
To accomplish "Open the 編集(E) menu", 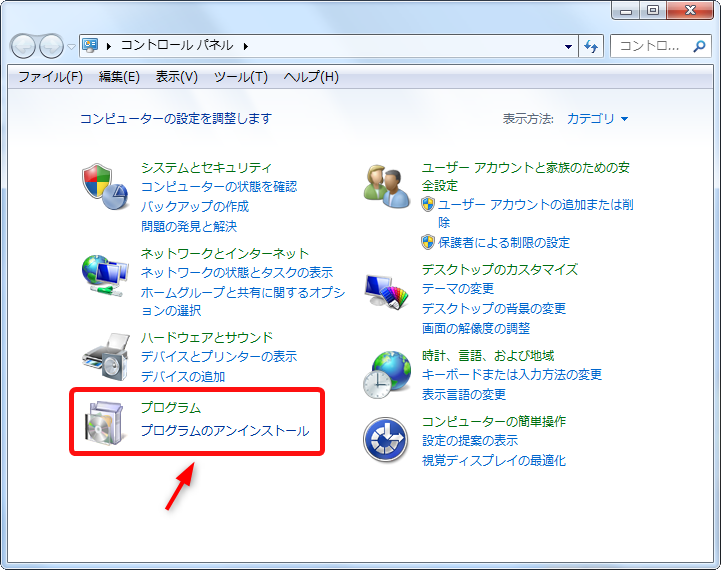I will (x=119, y=77).
